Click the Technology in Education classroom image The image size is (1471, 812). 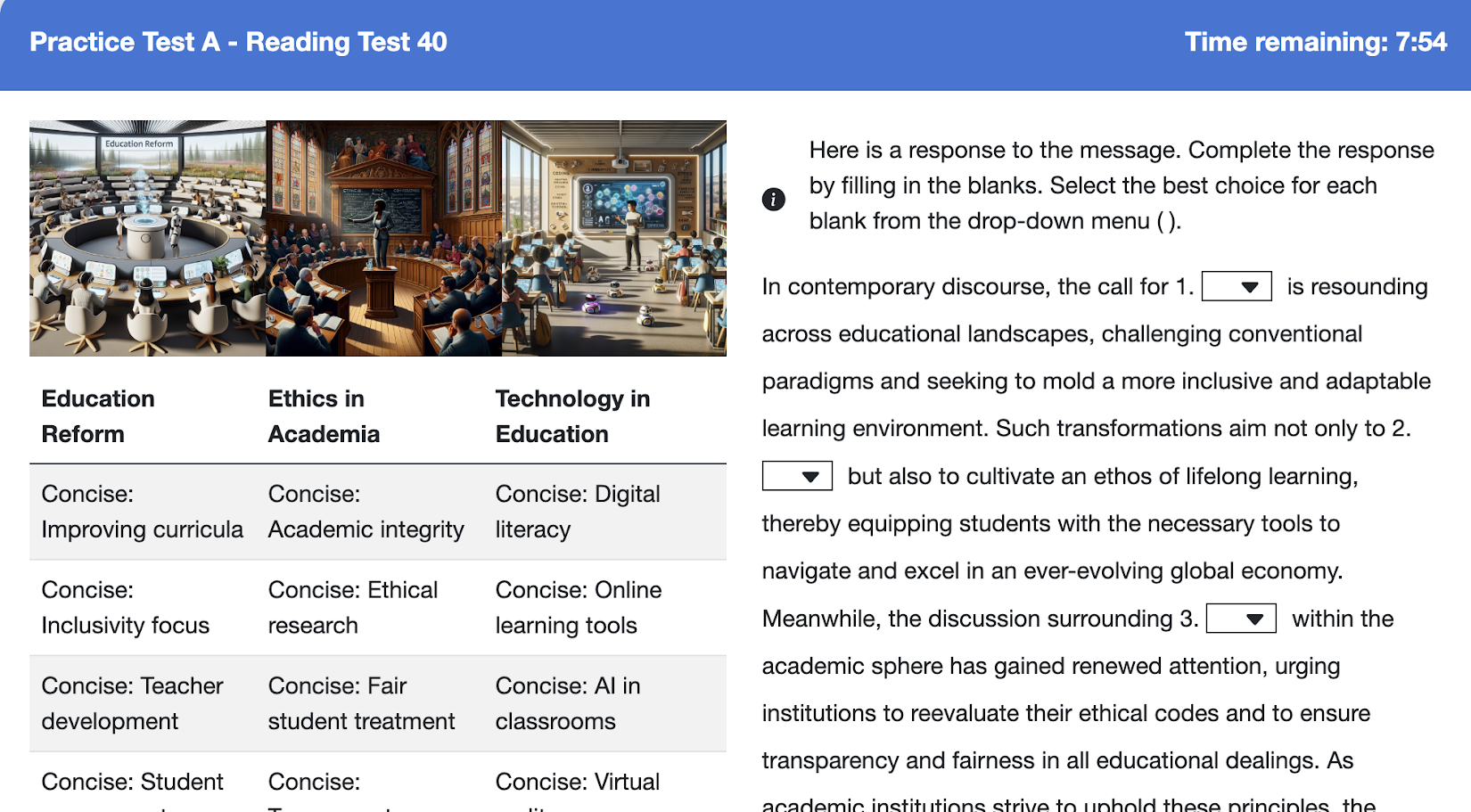pos(613,239)
